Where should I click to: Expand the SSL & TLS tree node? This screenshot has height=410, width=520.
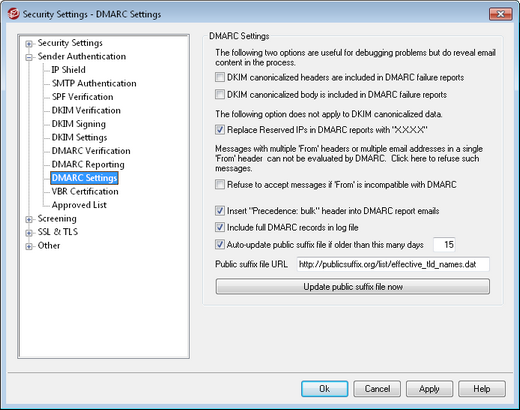(x=29, y=233)
